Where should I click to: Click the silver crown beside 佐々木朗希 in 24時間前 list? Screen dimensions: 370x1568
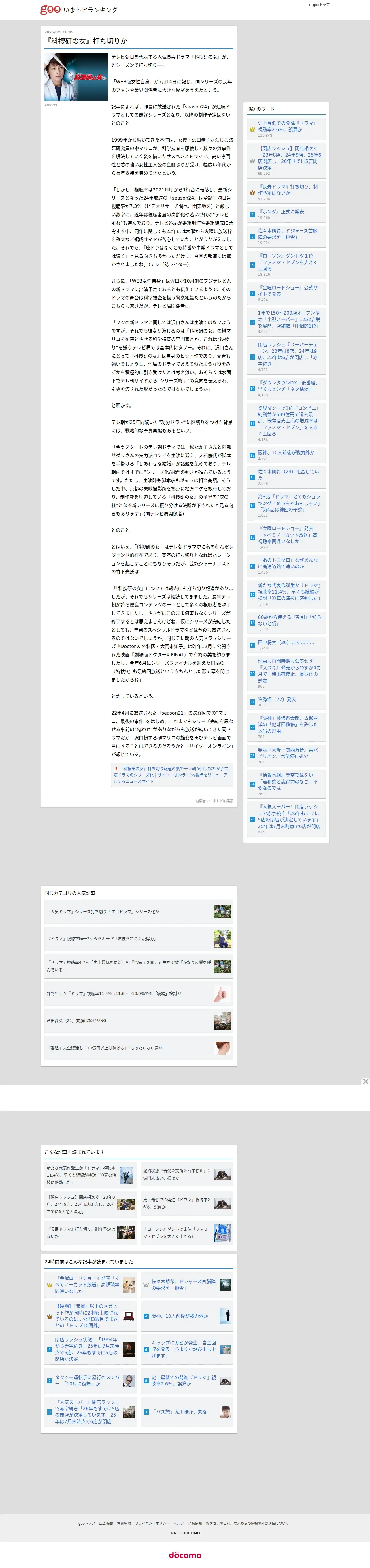pyautogui.click(x=146, y=1285)
